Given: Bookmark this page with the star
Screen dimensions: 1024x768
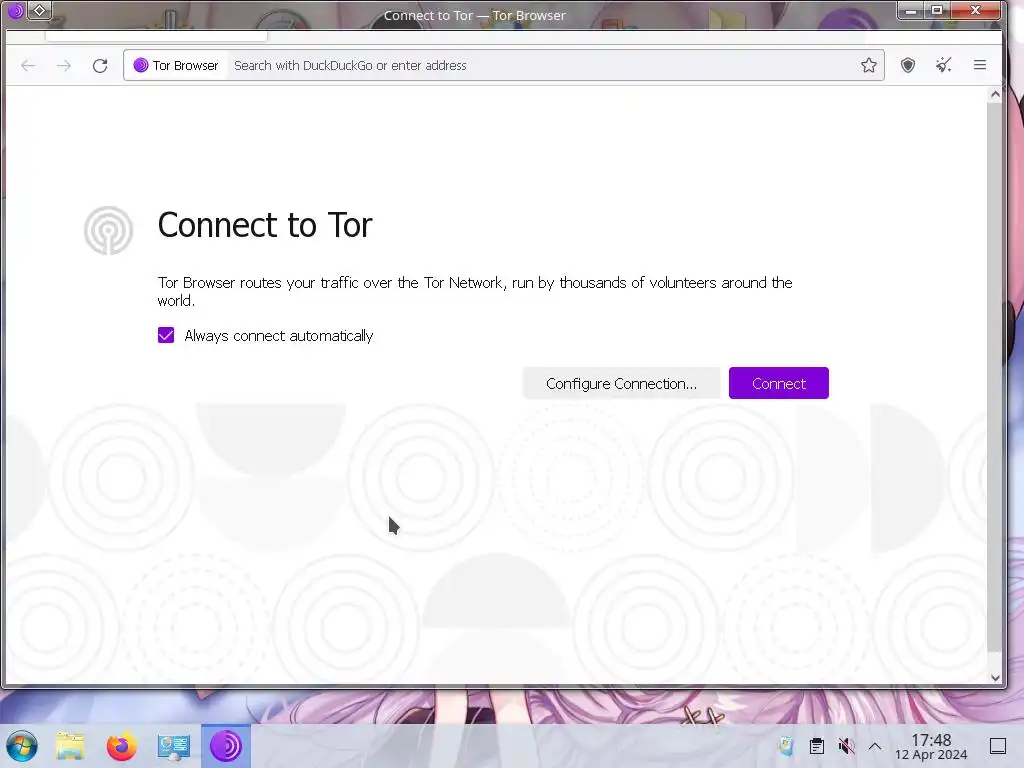Looking at the screenshot, I should [x=869, y=65].
